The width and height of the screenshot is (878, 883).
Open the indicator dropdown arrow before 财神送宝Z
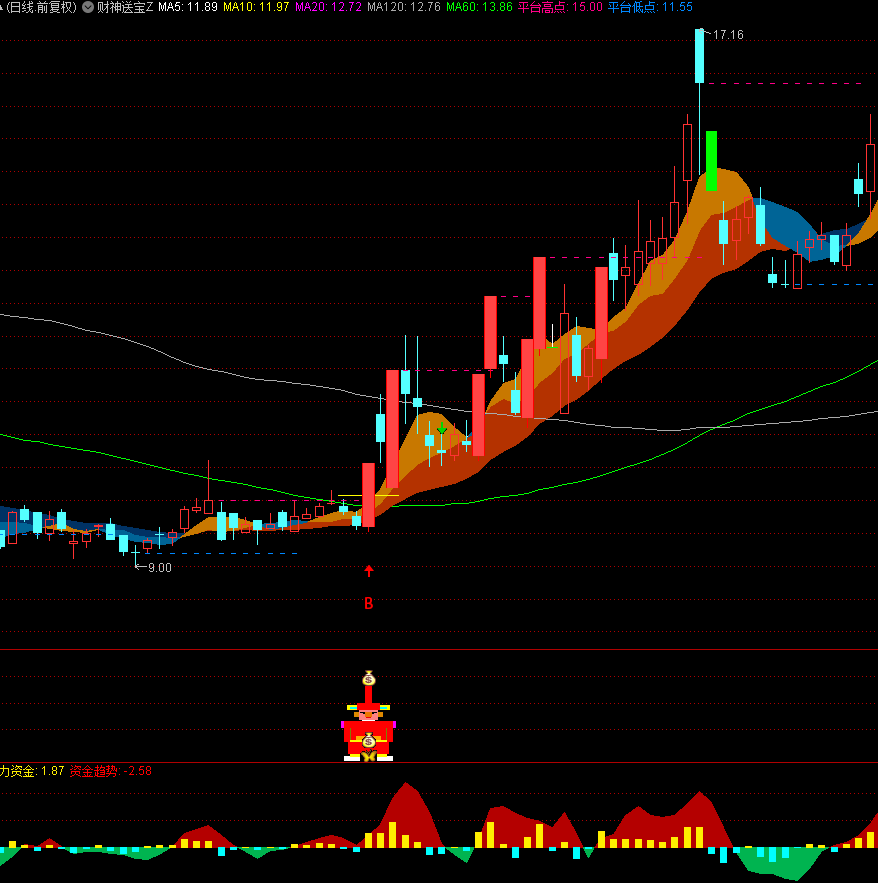coord(88,7)
